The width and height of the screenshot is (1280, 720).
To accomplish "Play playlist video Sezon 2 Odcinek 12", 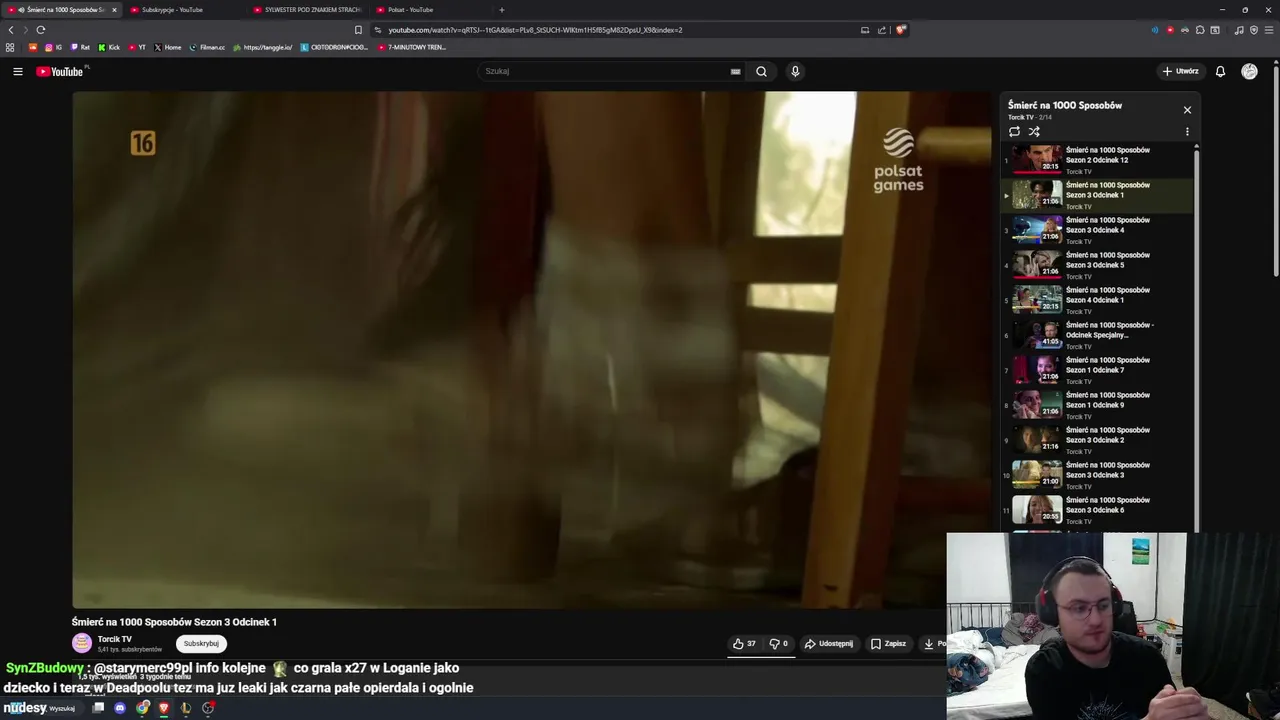I will coord(1097,160).
